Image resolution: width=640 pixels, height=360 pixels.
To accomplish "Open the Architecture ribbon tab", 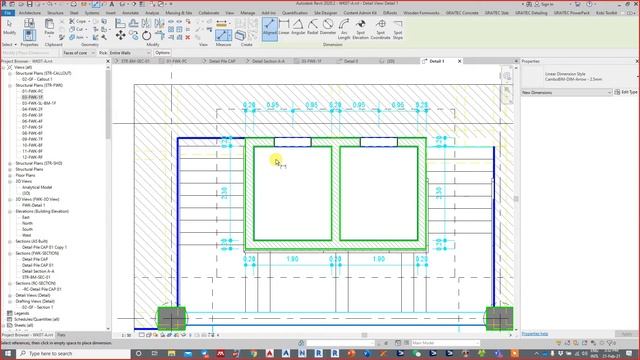I will [30, 13].
